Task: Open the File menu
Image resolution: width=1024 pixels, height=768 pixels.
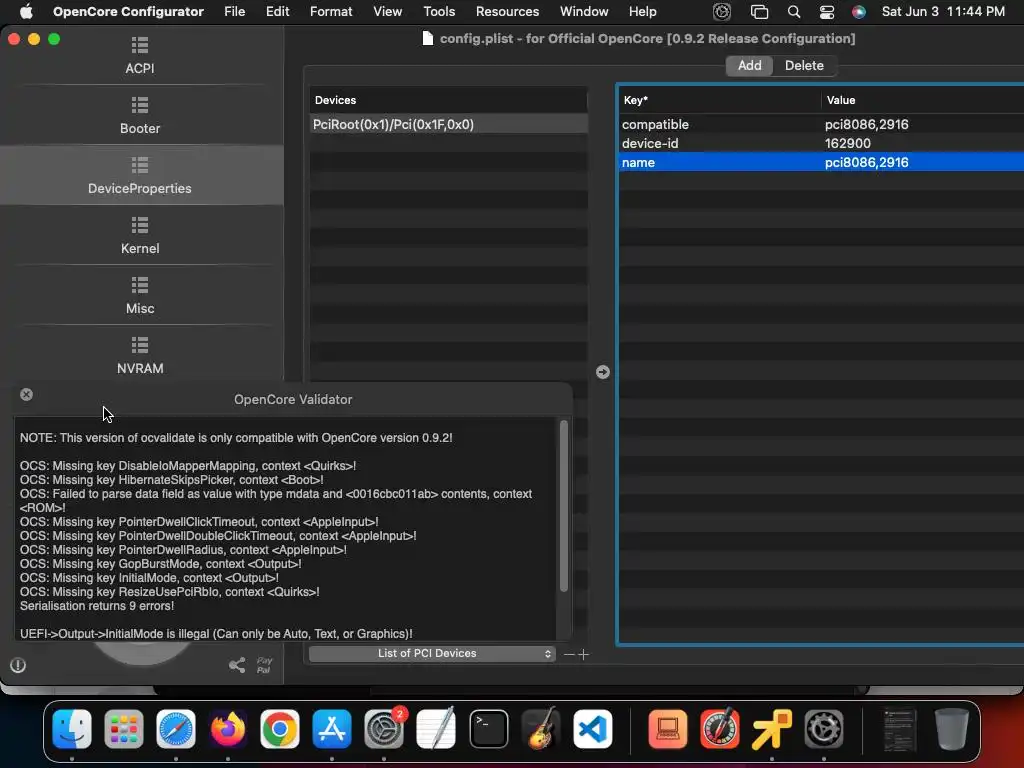Action: pyautogui.click(x=234, y=11)
